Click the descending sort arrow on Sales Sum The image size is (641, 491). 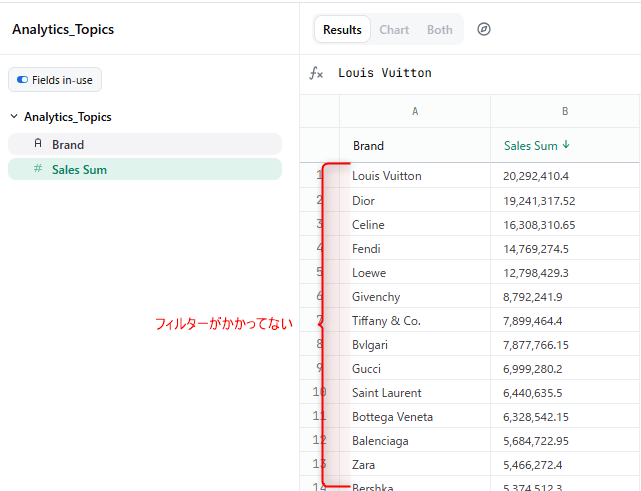click(566, 145)
